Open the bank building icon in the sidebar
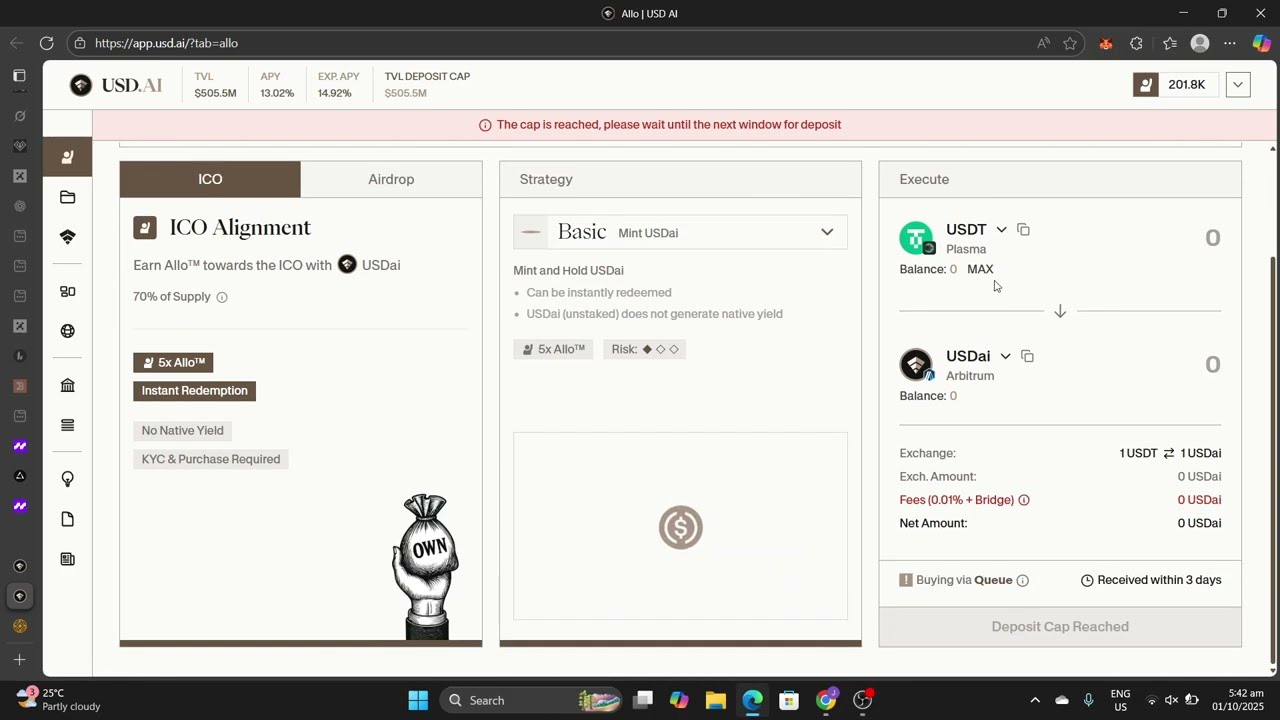The width and height of the screenshot is (1280, 720). (x=68, y=385)
